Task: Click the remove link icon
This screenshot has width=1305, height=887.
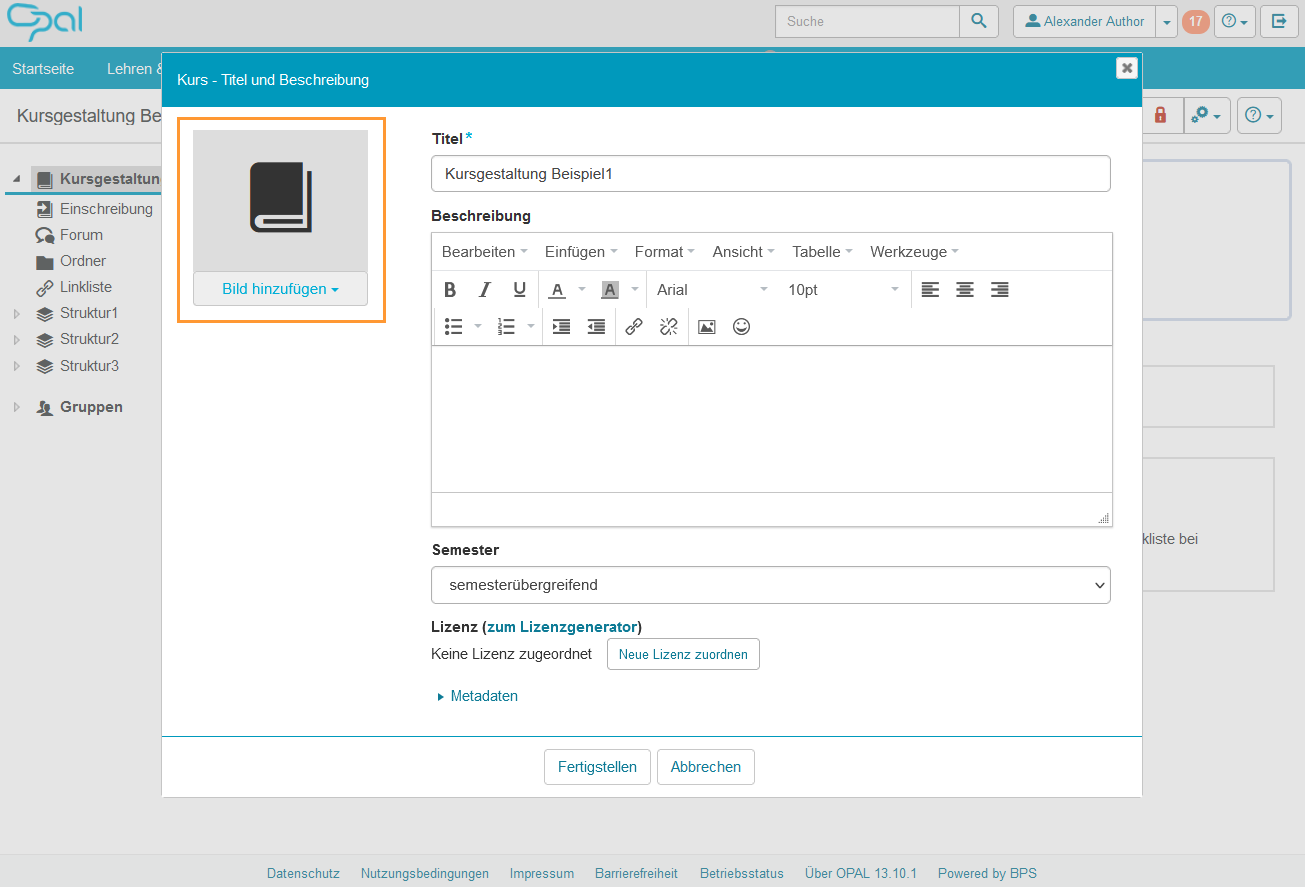Action: [669, 327]
